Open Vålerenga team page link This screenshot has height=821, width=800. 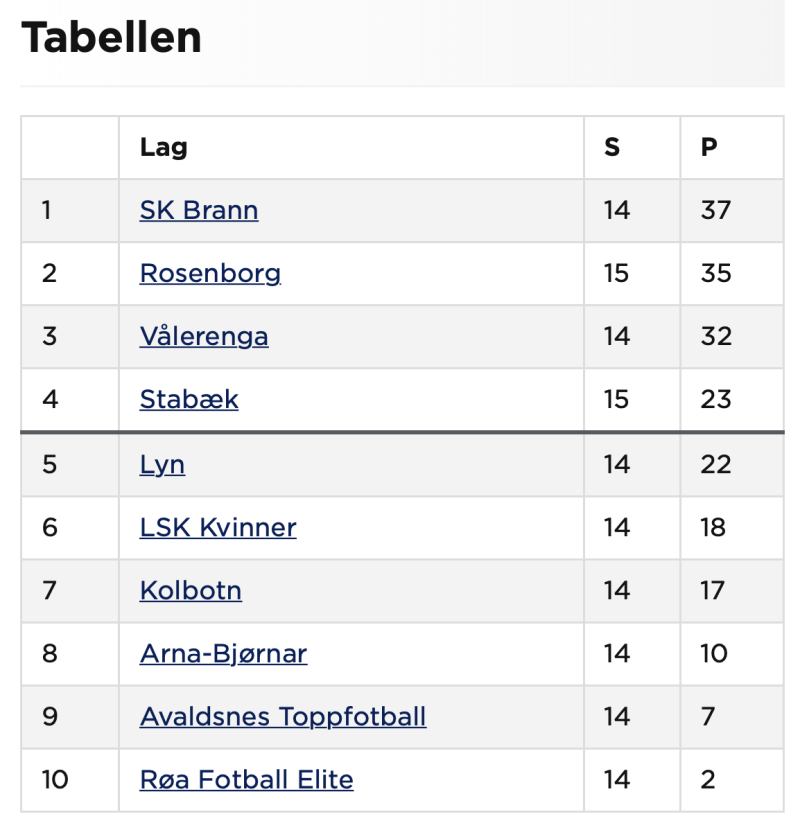pyautogui.click(x=204, y=337)
